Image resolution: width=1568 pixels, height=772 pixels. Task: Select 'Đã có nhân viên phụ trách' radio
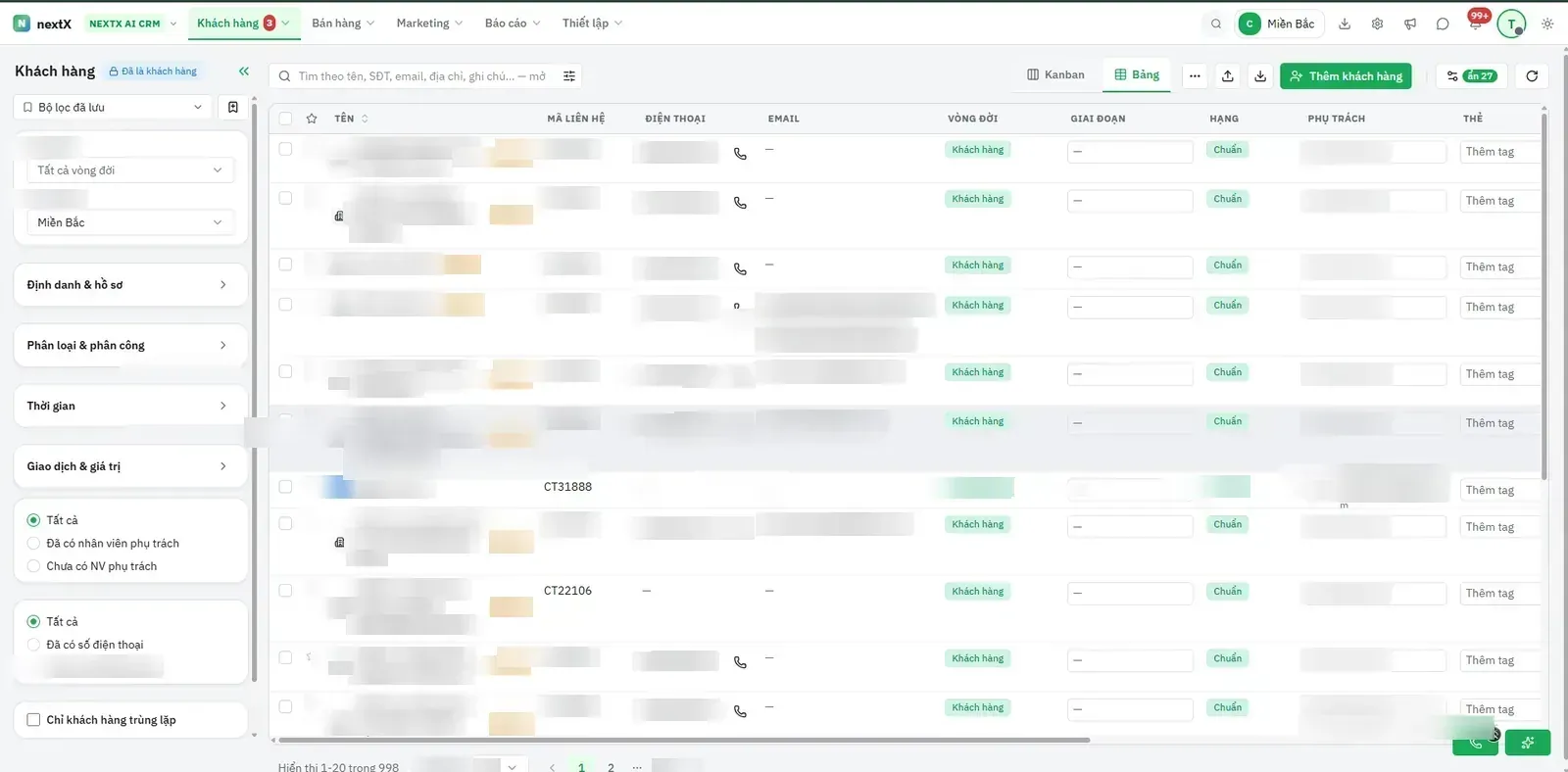[33, 544]
